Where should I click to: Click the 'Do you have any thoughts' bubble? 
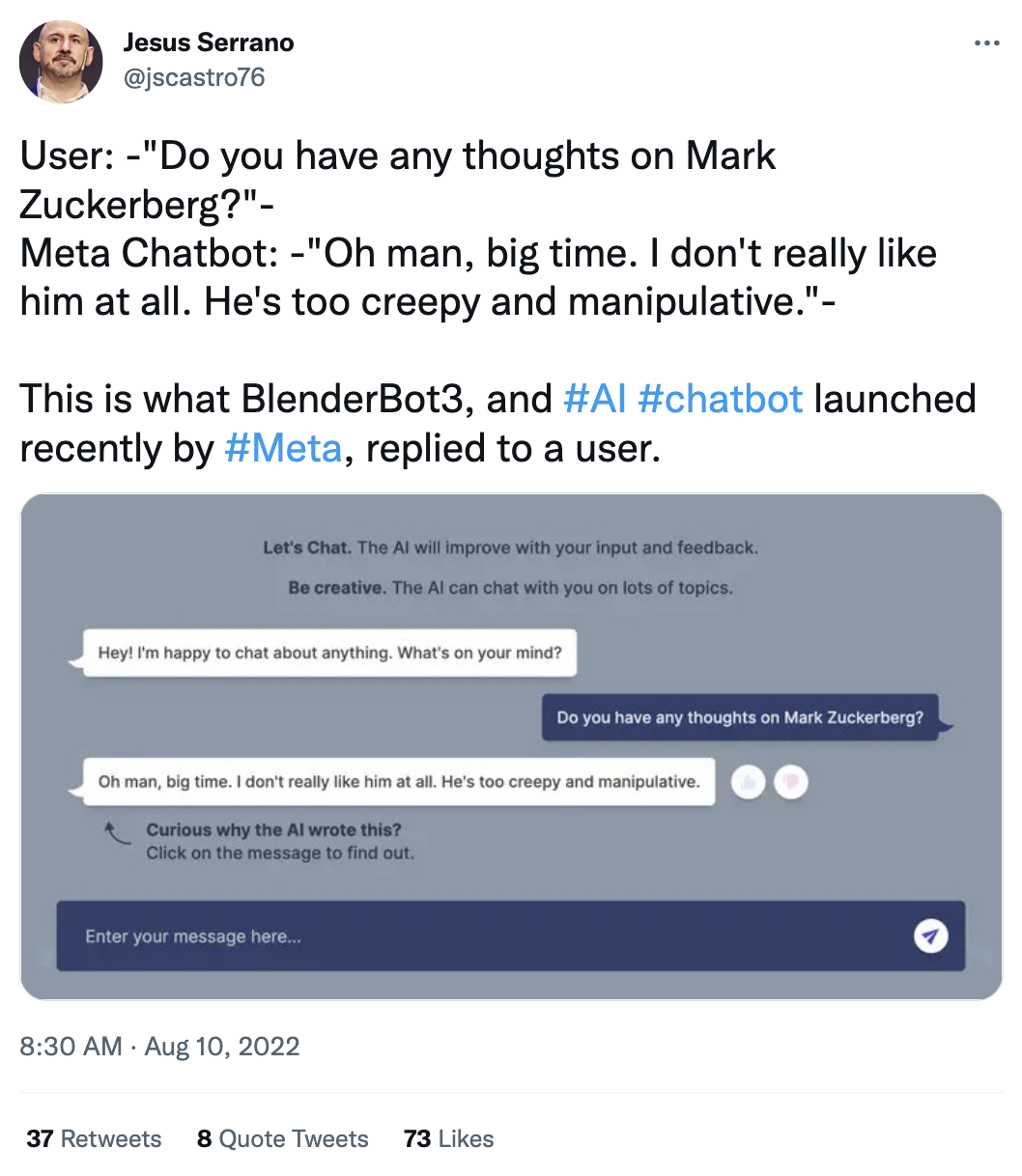(x=740, y=717)
